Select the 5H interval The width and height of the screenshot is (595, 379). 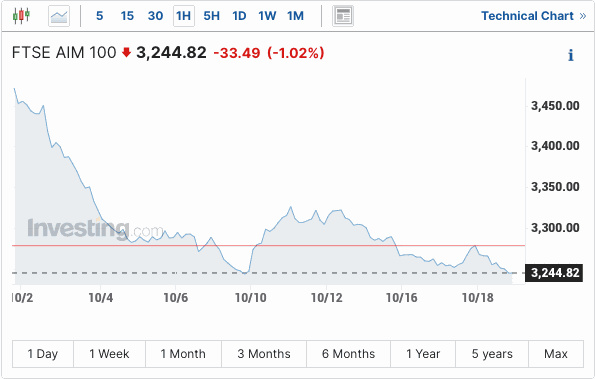pyautogui.click(x=211, y=16)
